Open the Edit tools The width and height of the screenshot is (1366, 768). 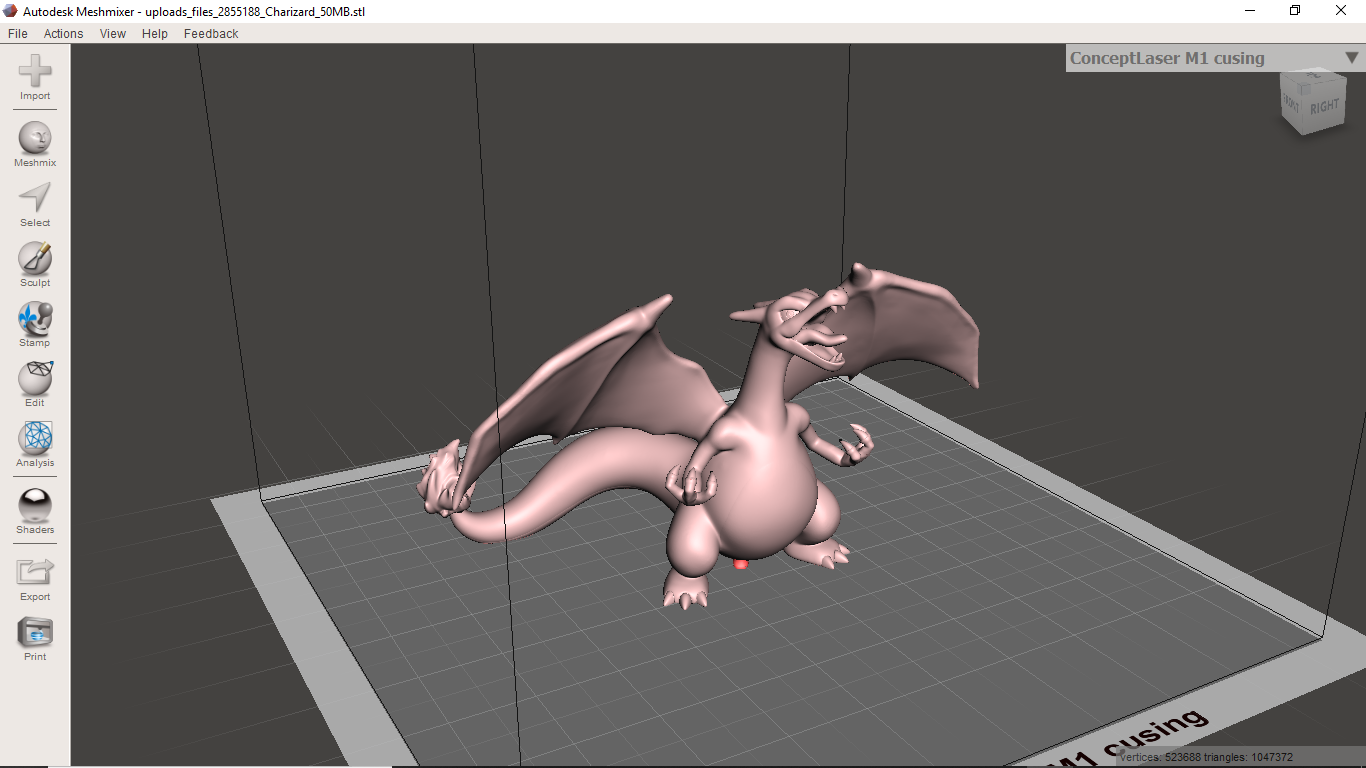click(35, 379)
